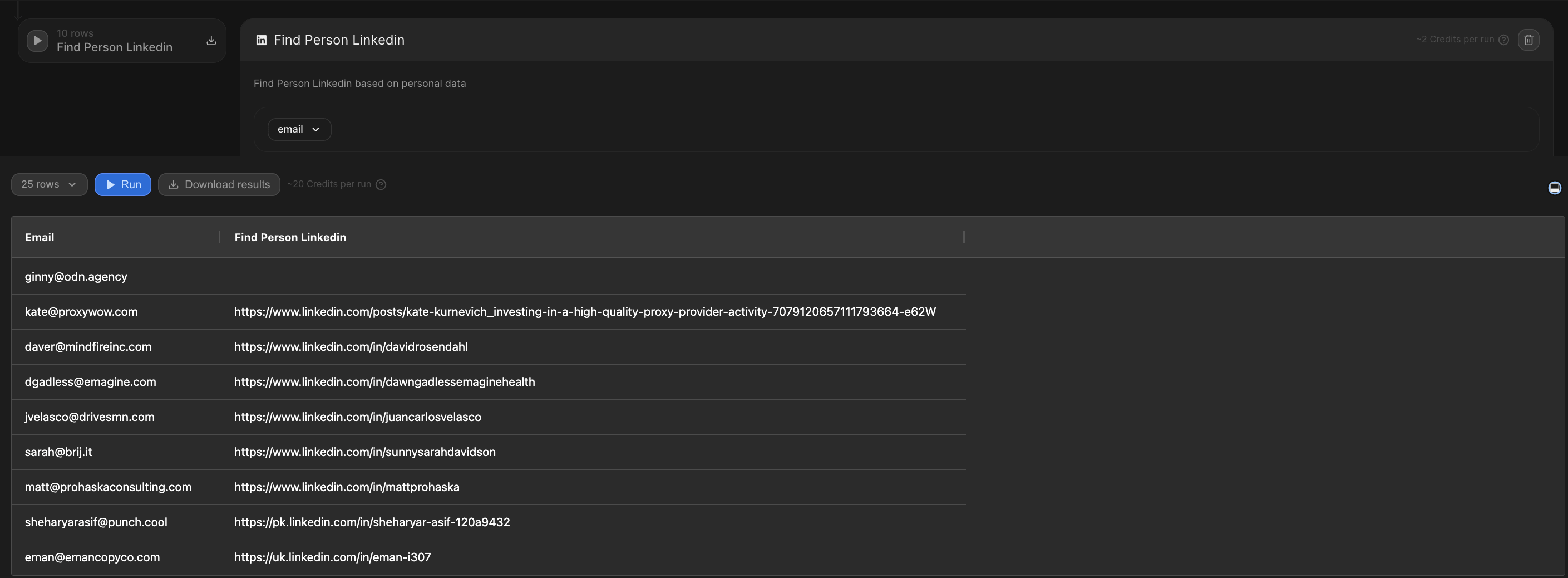Click the sheharyar-asif-120a9432 LinkedIn URL
This screenshot has height=578, width=1568.
(x=372, y=522)
